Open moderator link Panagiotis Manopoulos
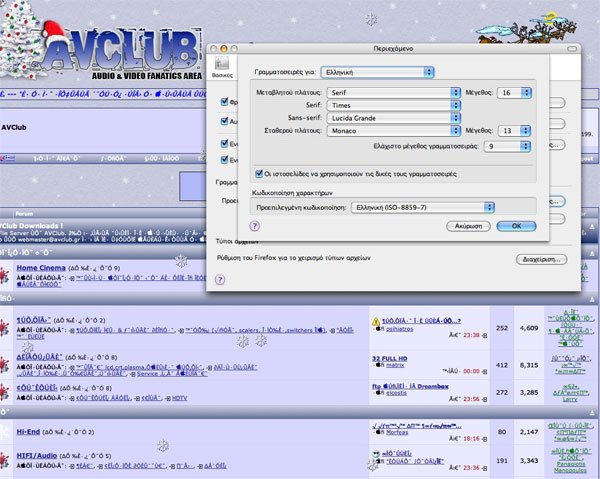600x479 pixels. pyautogui.click(x=570, y=467)
